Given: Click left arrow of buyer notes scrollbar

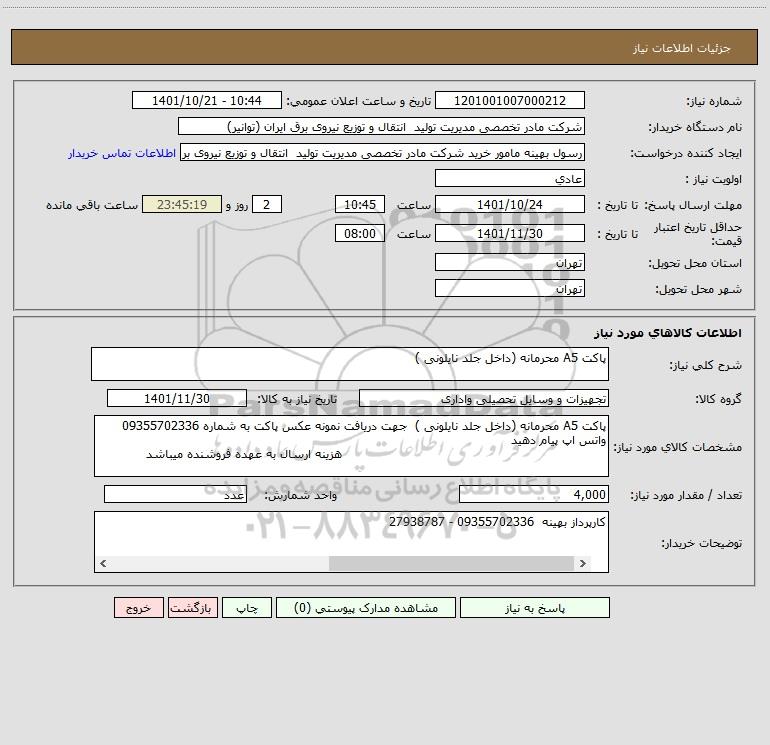Looking at the screenshot, I should (x=103, y=563).
